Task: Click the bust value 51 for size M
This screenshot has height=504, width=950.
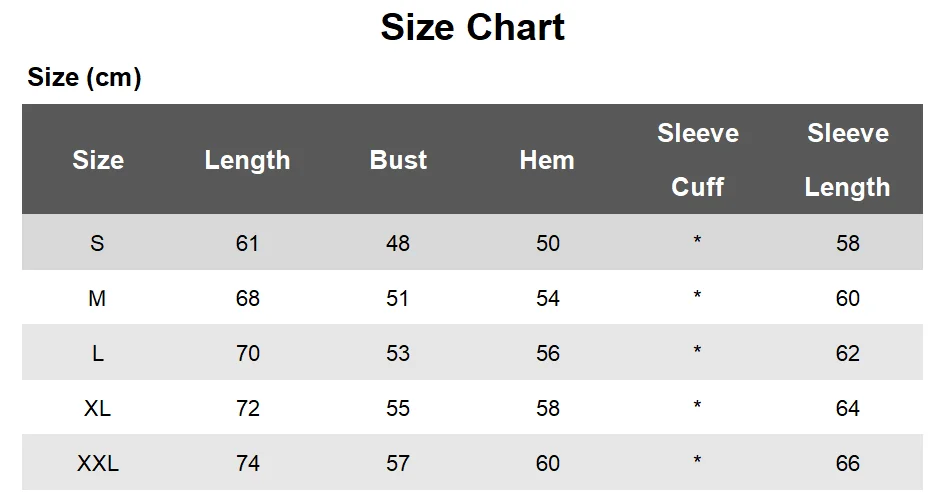Action: (398, 298)
